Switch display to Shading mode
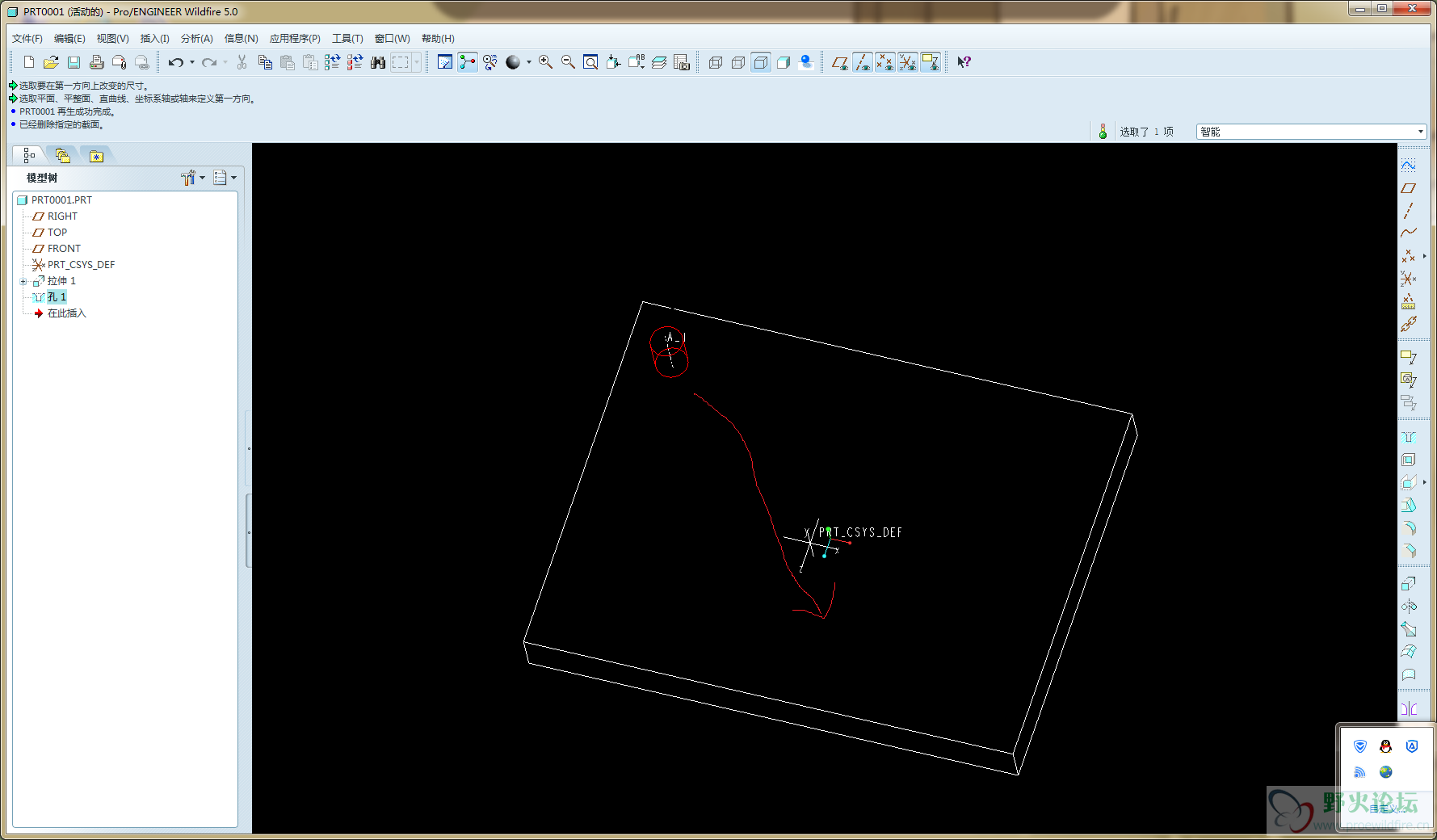Image resolution: width=1437 pixels, height=840 pixels. tap(784, 62)
